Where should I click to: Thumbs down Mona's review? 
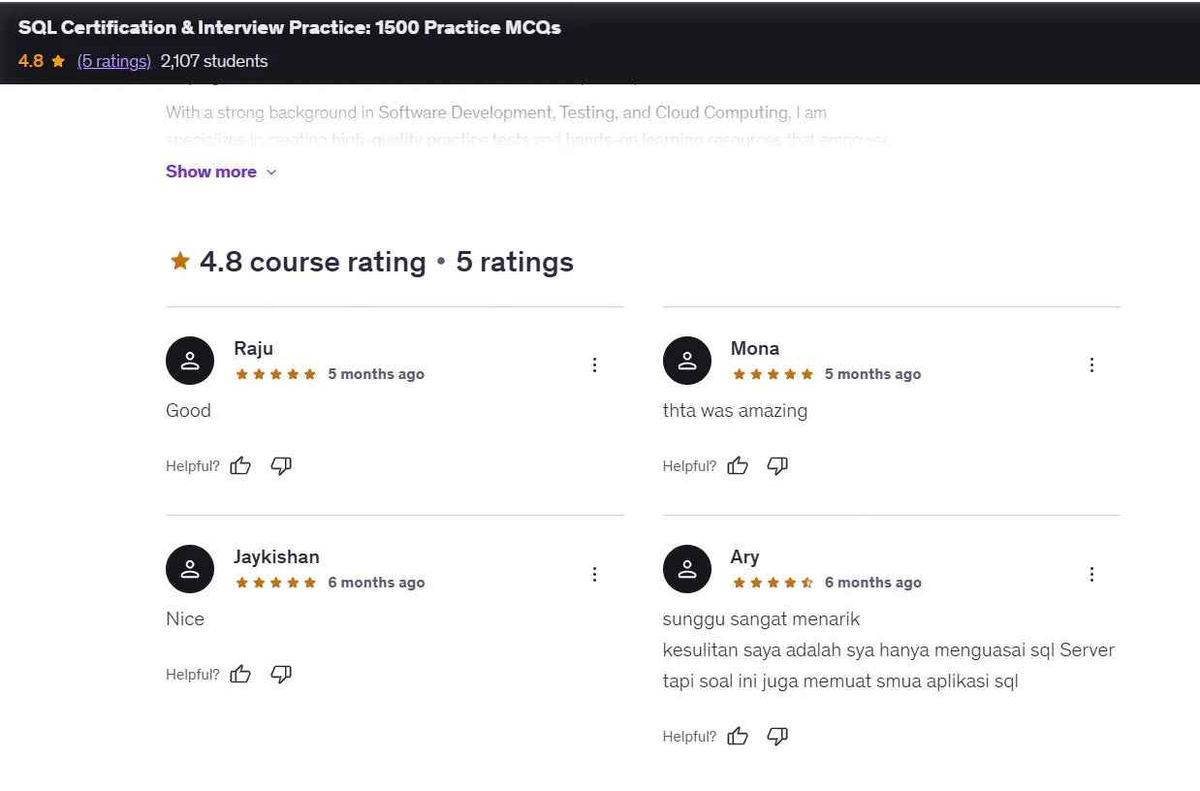(777, 465)
